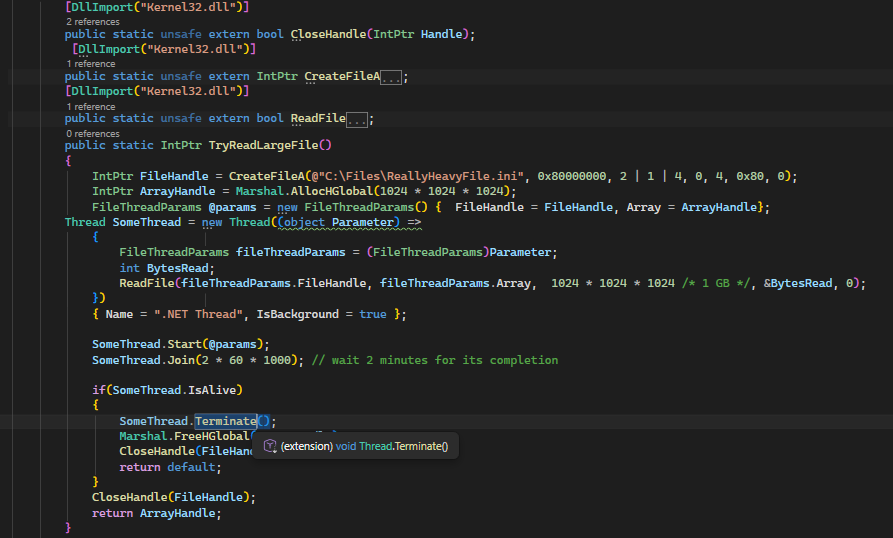This screenshot has height=538, width=893.
Task: Click &BytesRead argument in ReadFile call
Action: tap(798, 283)
